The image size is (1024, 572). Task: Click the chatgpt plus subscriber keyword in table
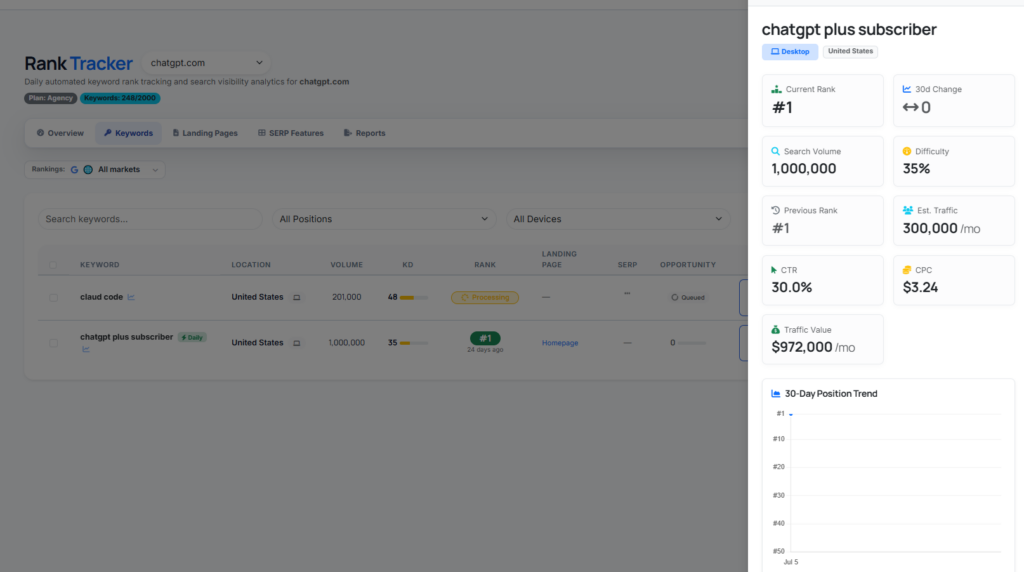[127, 337]
